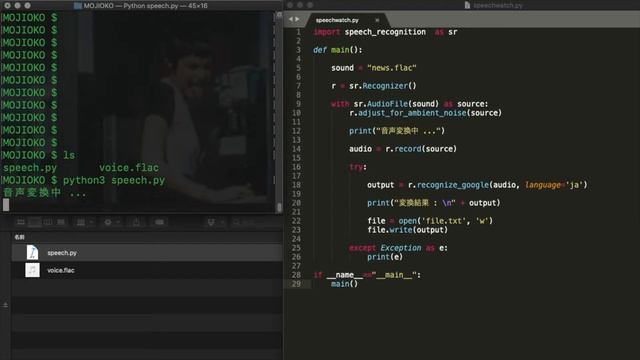The height and width of the screenshot is (360, 640).
Task: Click line number 29 in the gutter
Action: pos(297,284)
